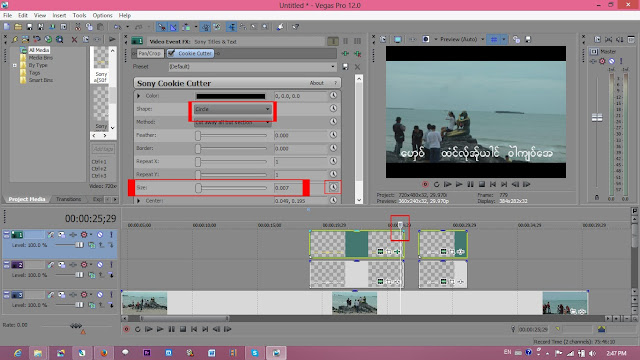
Task: Open the Shape dropdown showing Circle
Action: (x=232, y=109)
